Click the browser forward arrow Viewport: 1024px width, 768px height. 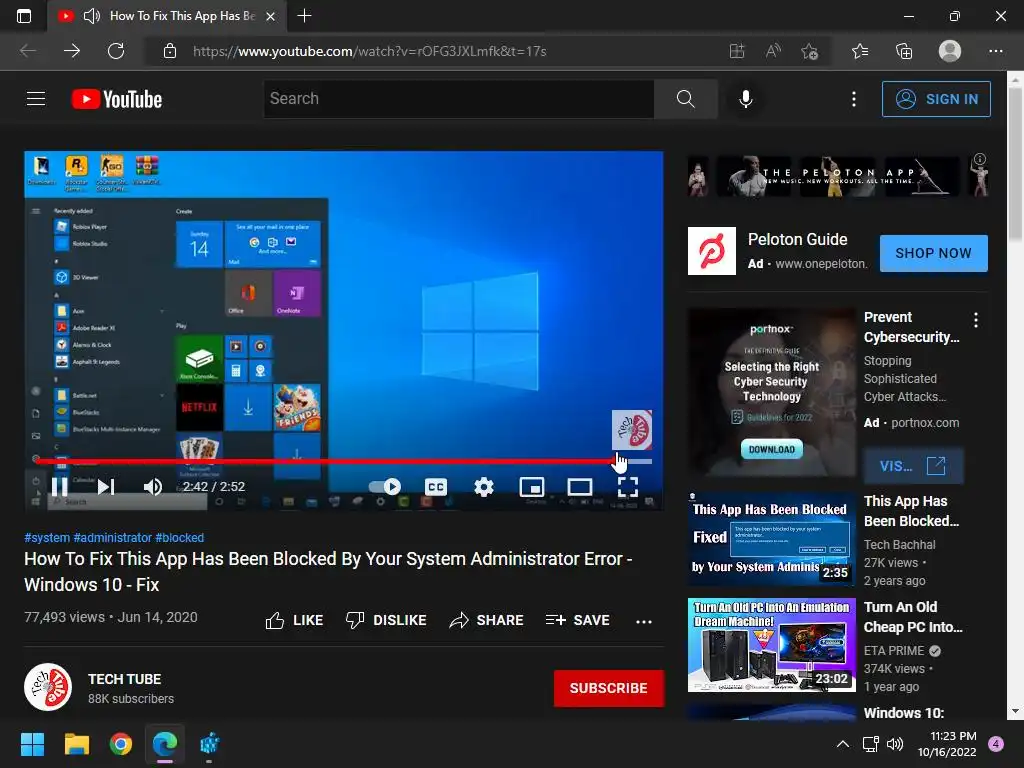point(72,51)
